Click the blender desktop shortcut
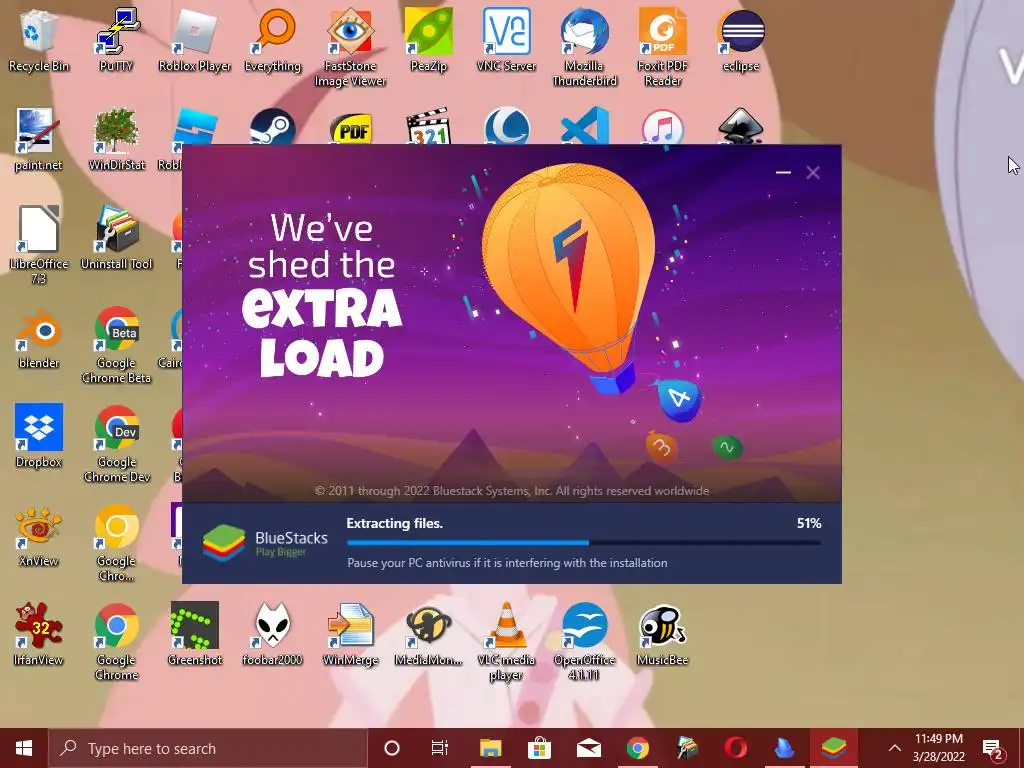This screenshot has width=1024, height=768. point(39,338)
